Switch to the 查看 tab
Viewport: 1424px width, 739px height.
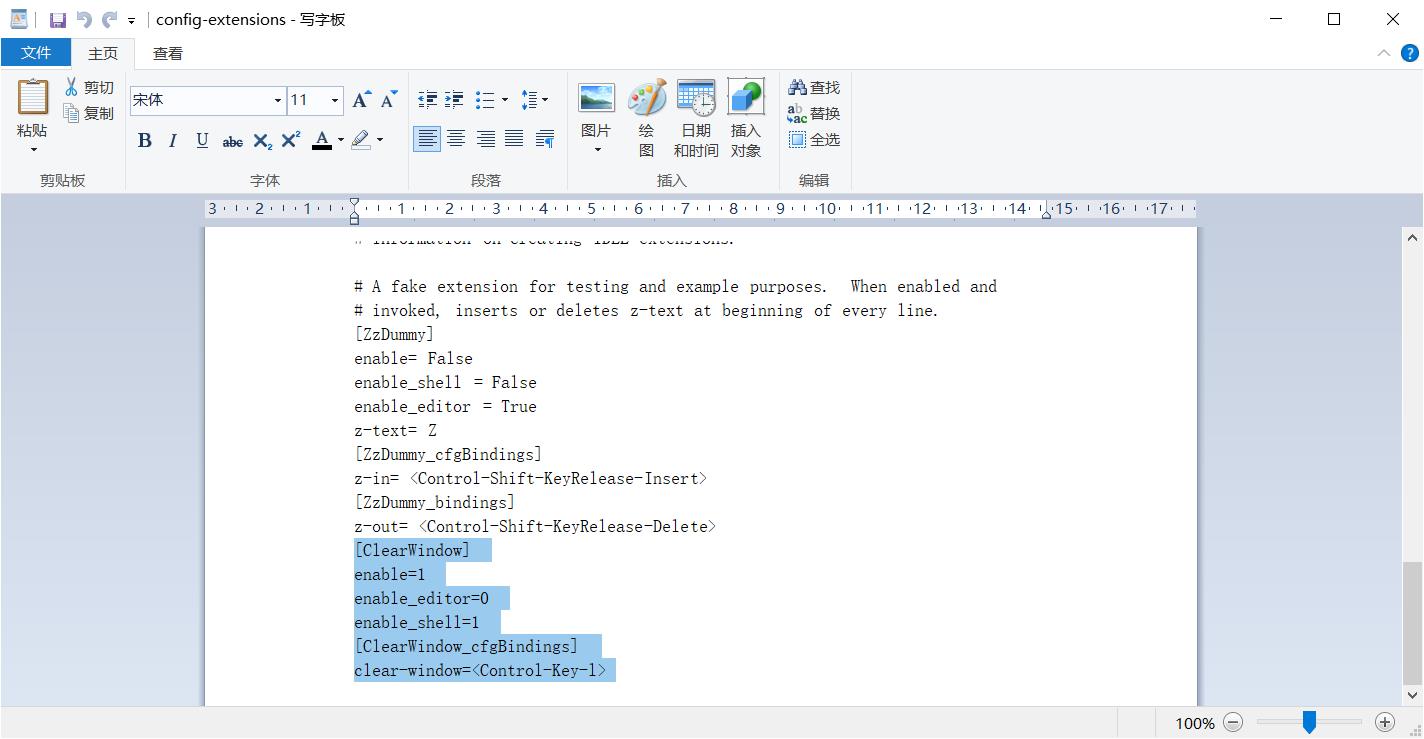pyautogui.click(x=167, y=53)
